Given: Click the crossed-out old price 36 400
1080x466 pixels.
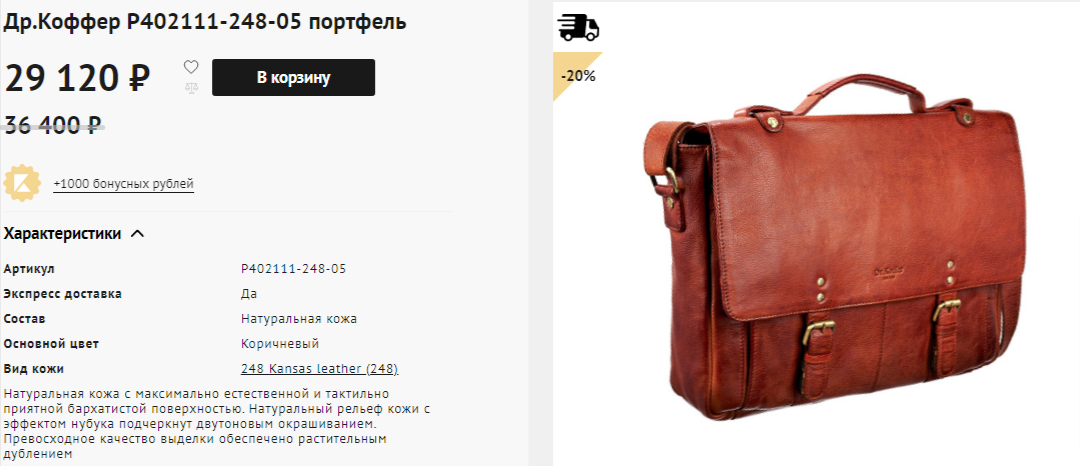Looking at the screenshot, I should coord(53,125).
